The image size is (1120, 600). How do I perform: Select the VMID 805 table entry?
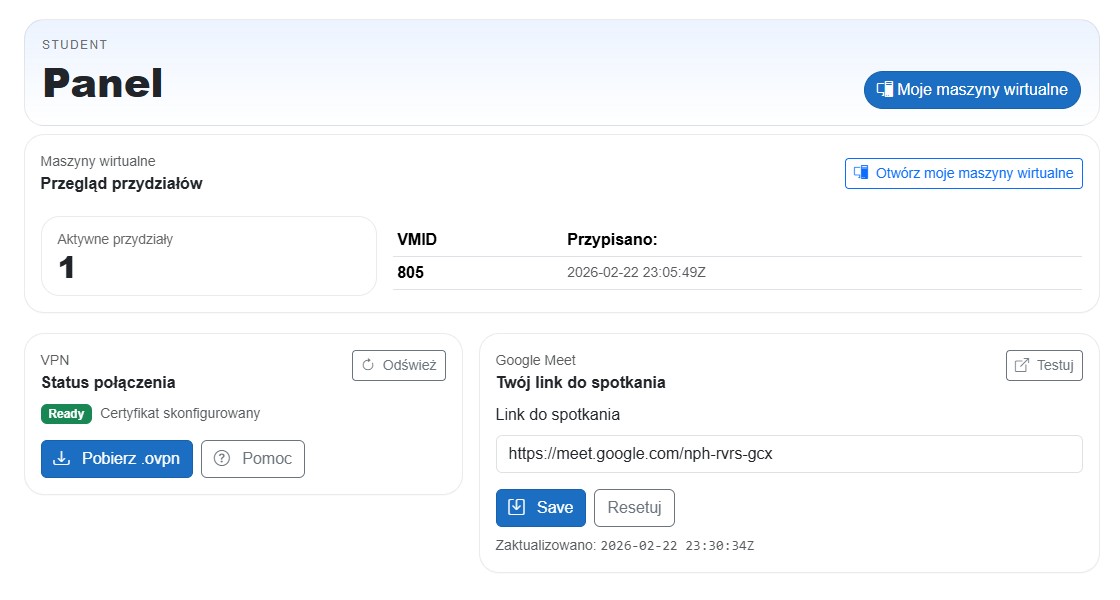(411, 272)
